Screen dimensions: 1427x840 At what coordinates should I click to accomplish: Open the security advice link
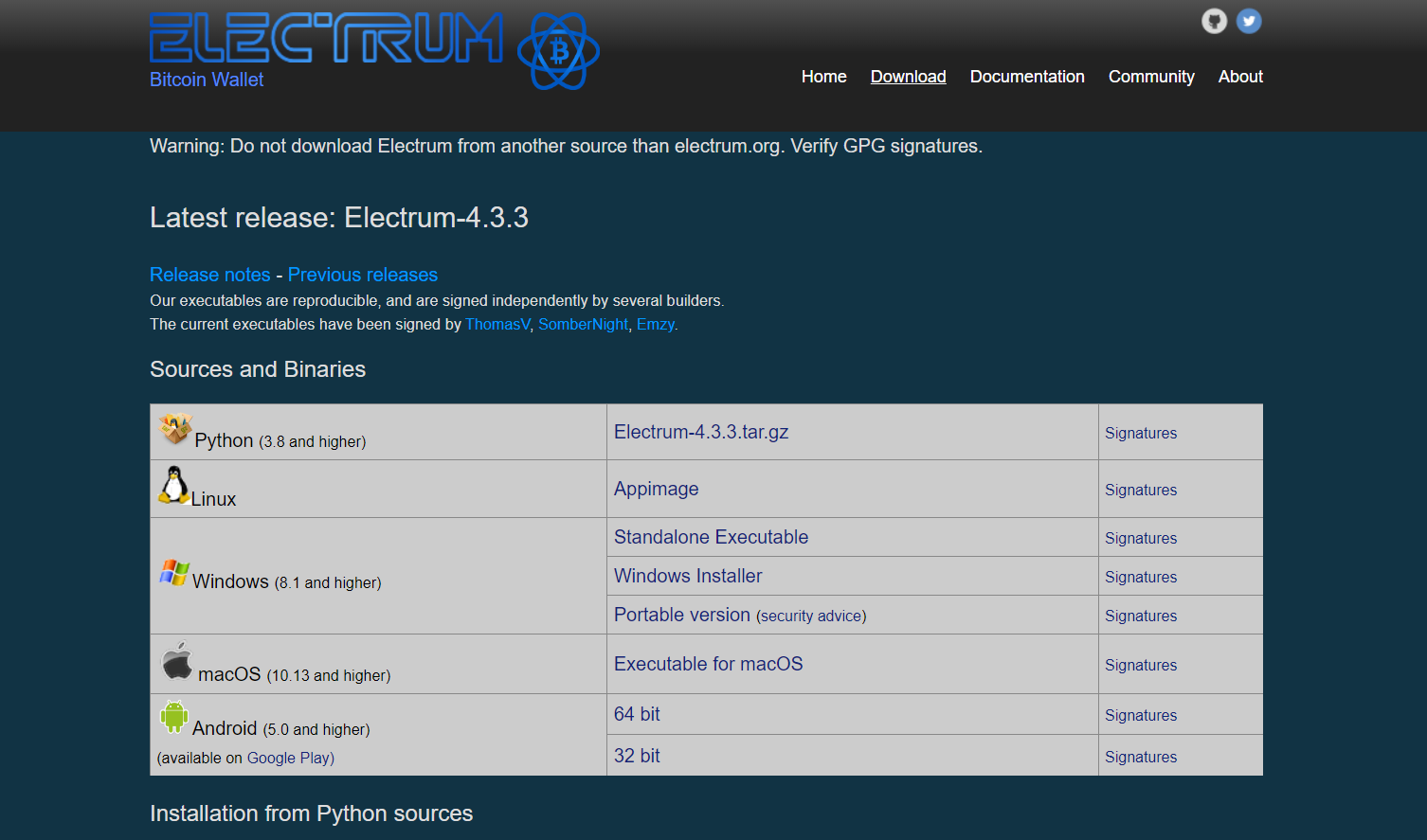point(811,616)
